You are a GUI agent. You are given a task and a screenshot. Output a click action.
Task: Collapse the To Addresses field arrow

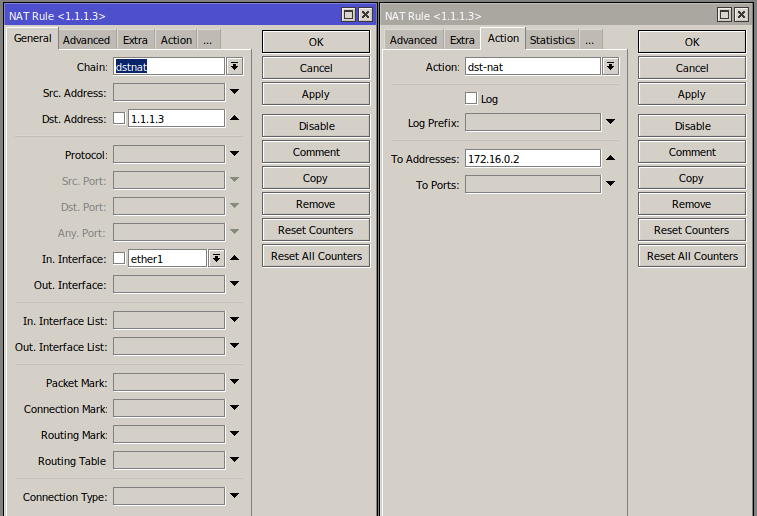[611, 158]
